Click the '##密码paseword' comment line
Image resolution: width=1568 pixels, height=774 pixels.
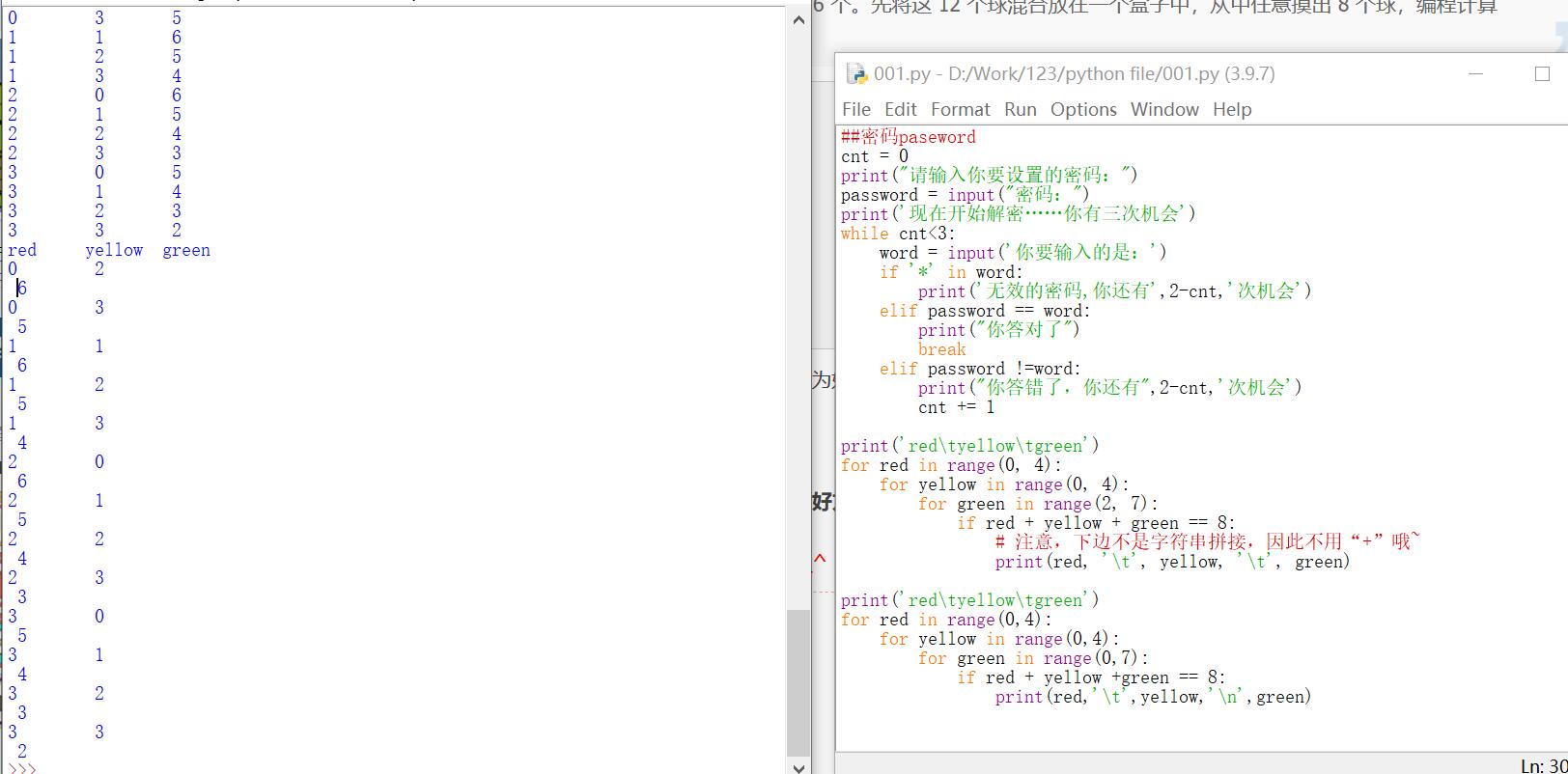tap(909, 137)
